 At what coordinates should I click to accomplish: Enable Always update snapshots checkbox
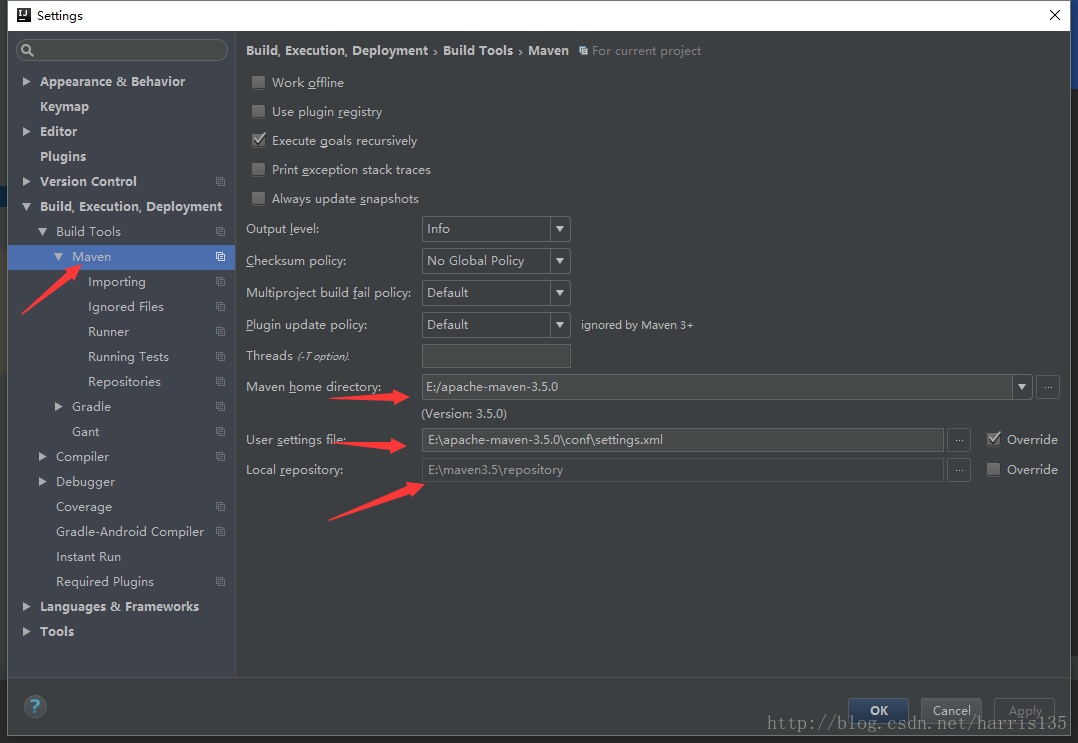tap(258, 199)
